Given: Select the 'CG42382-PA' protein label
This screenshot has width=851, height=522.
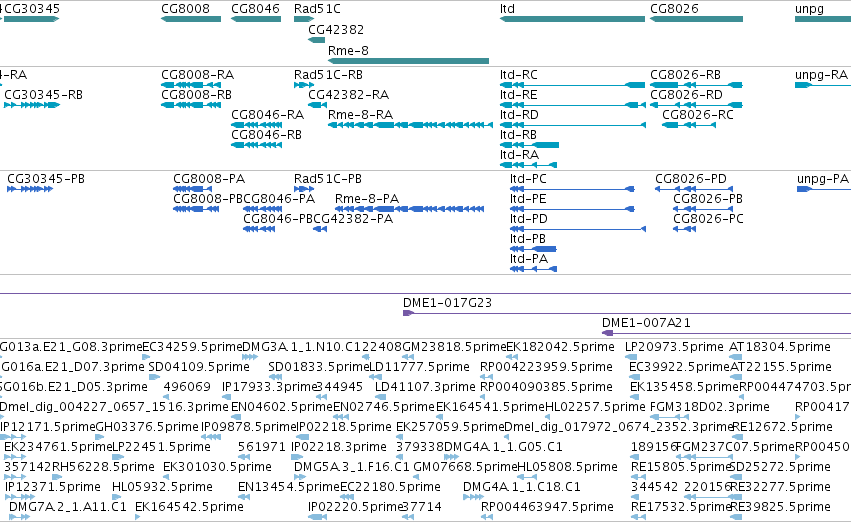Looking at the screenshot, I should click(x=353, y=219).
